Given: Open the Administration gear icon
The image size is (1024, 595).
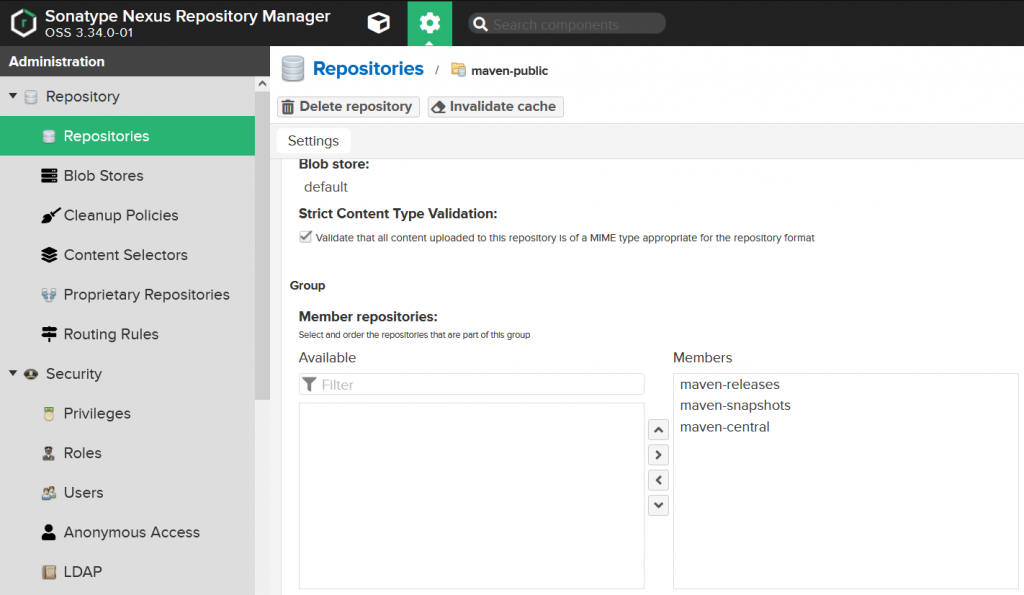Looking at the screenshot, I should (x=430, y=24).
